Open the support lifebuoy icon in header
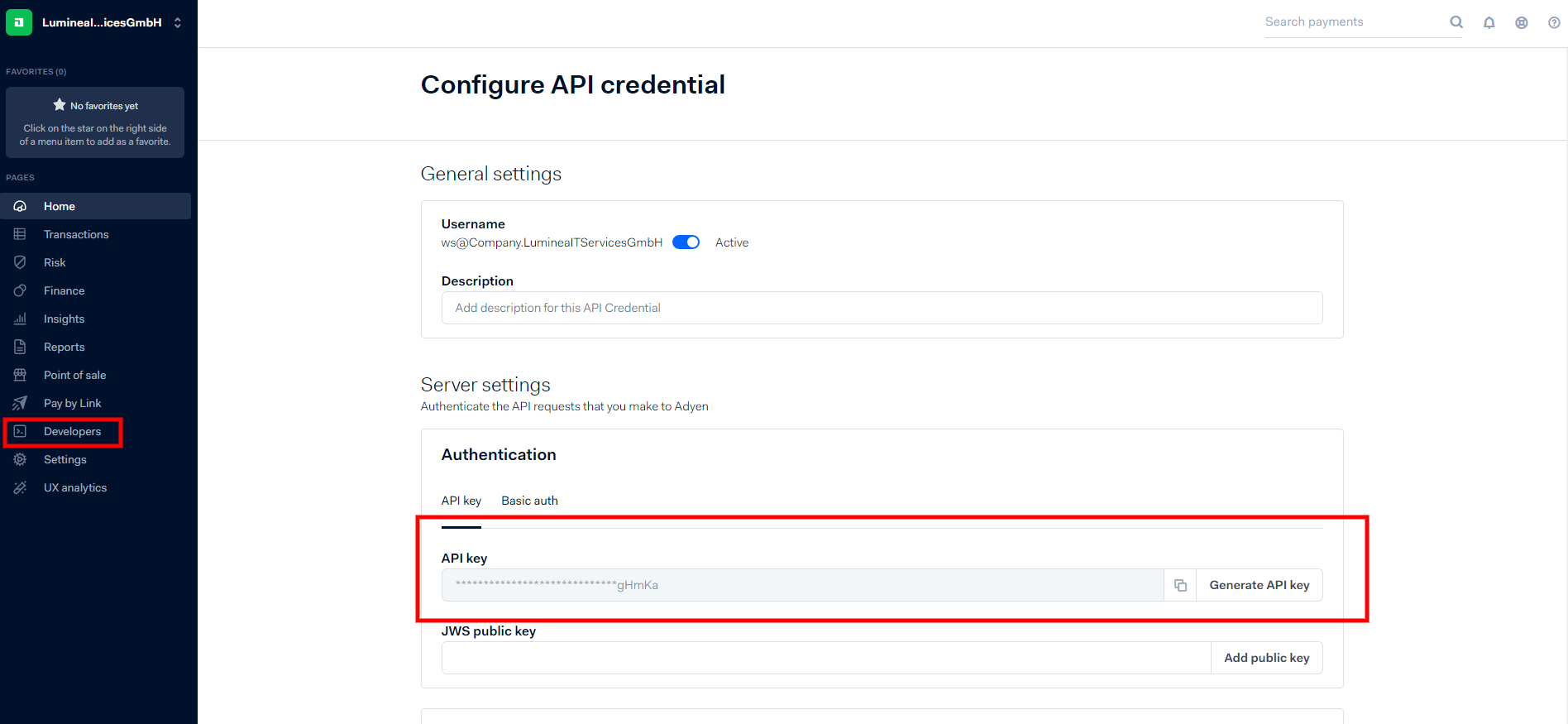This screenshot has width=1568, height=724. (1522, 23)
